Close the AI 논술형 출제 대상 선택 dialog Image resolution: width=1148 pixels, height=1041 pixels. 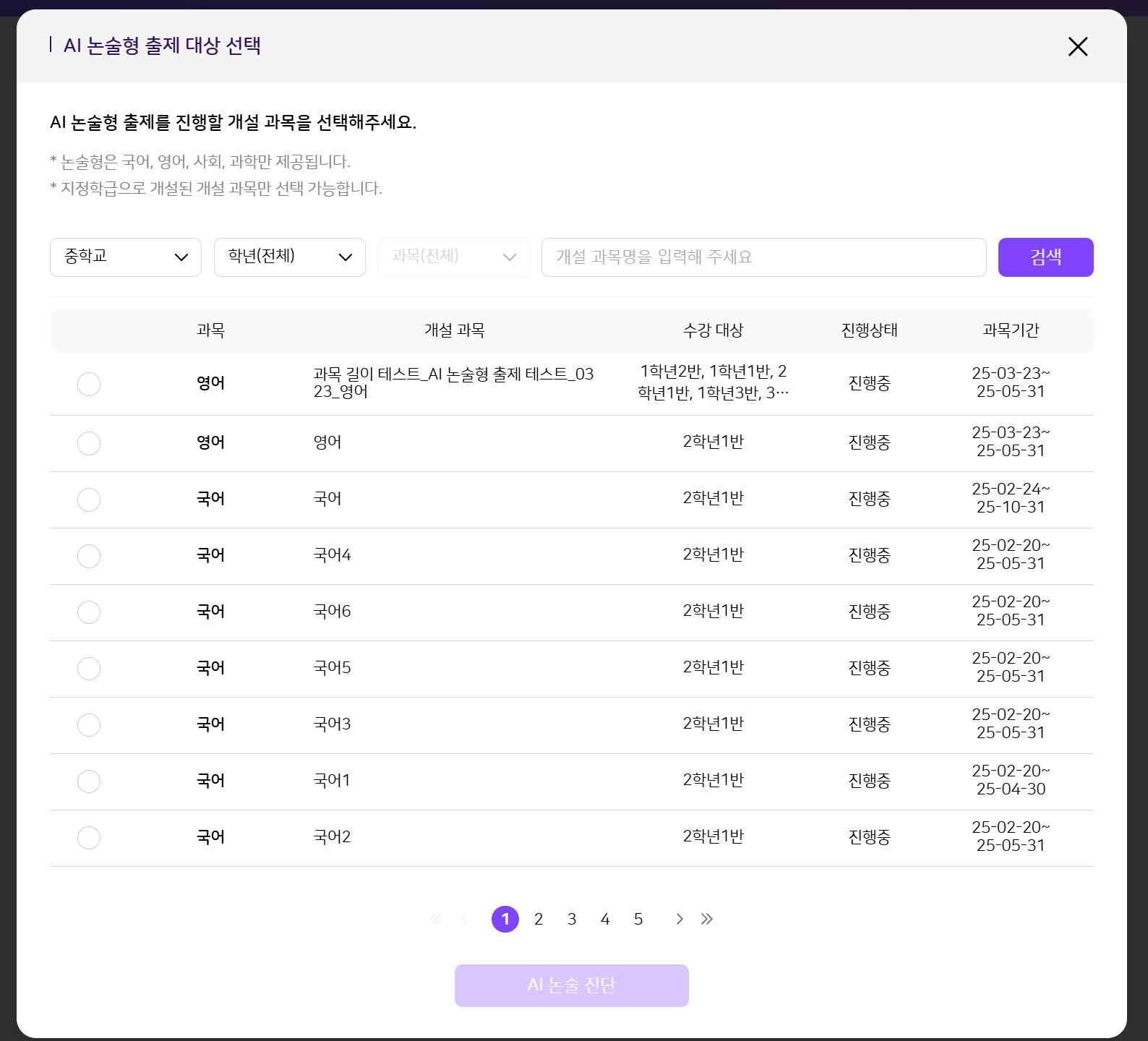pyautogui.click(x=1077, y=47)
